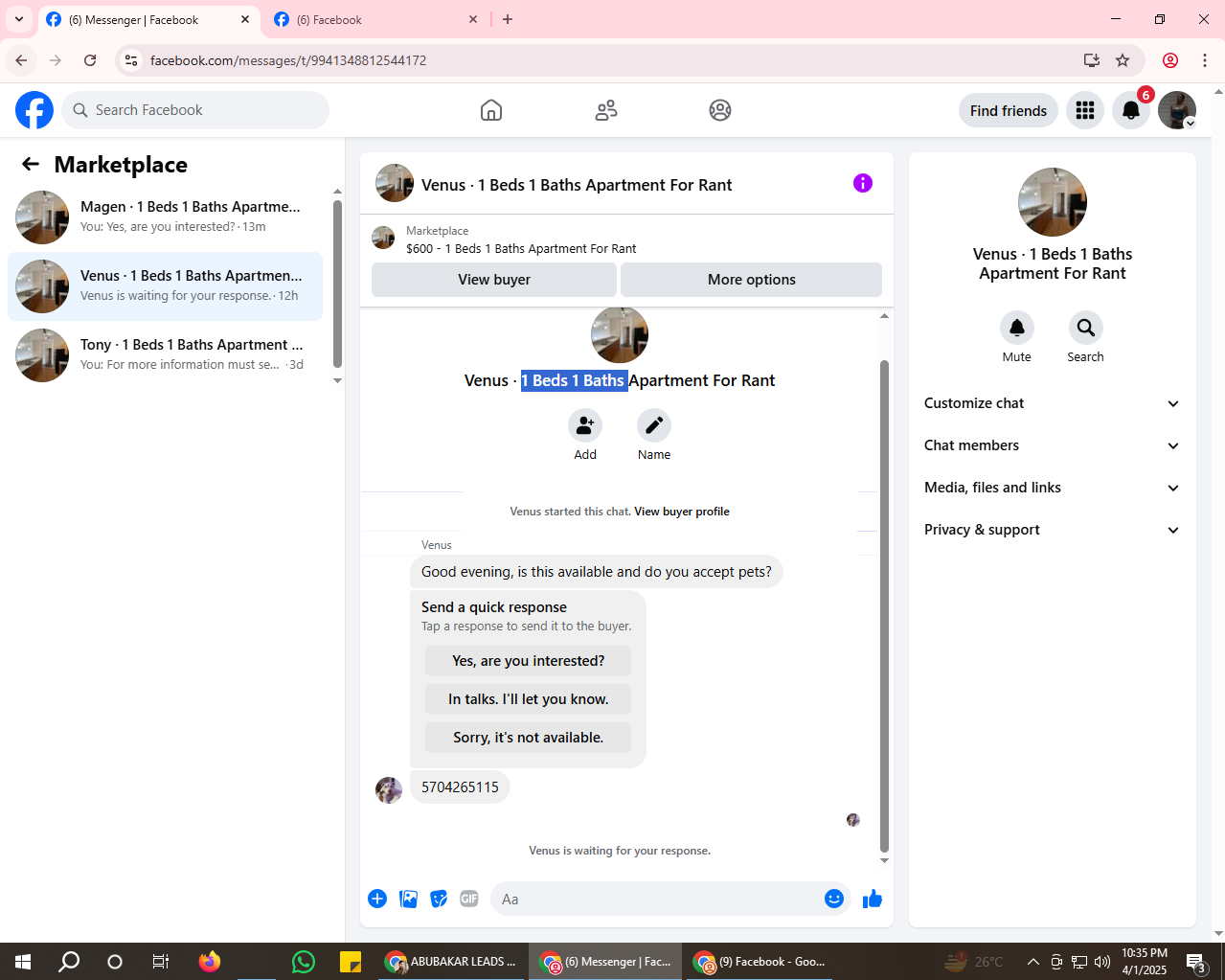This screenshot has height=980, width=1225.
Task: Send a thumbs-up like
Action: point(873,899)
